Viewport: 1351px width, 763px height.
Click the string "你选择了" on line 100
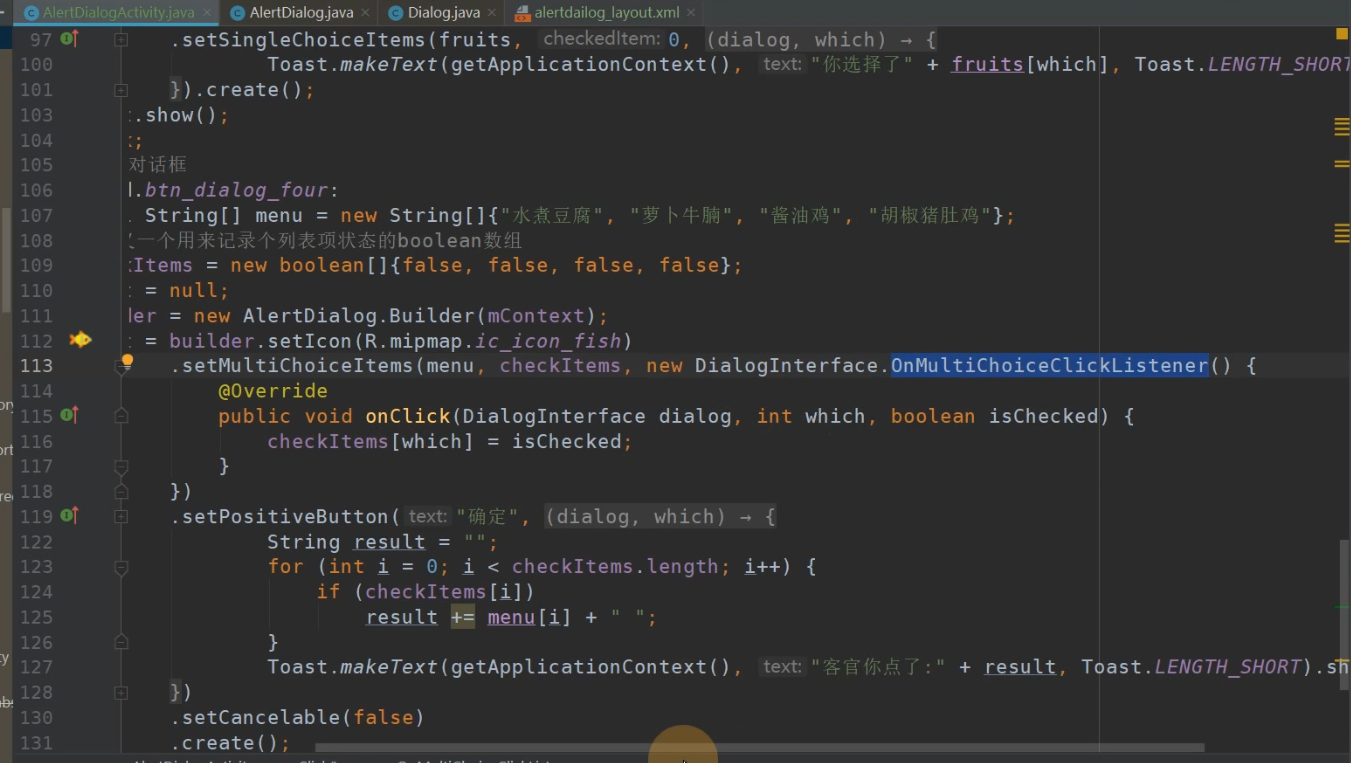tap(862, 65)
